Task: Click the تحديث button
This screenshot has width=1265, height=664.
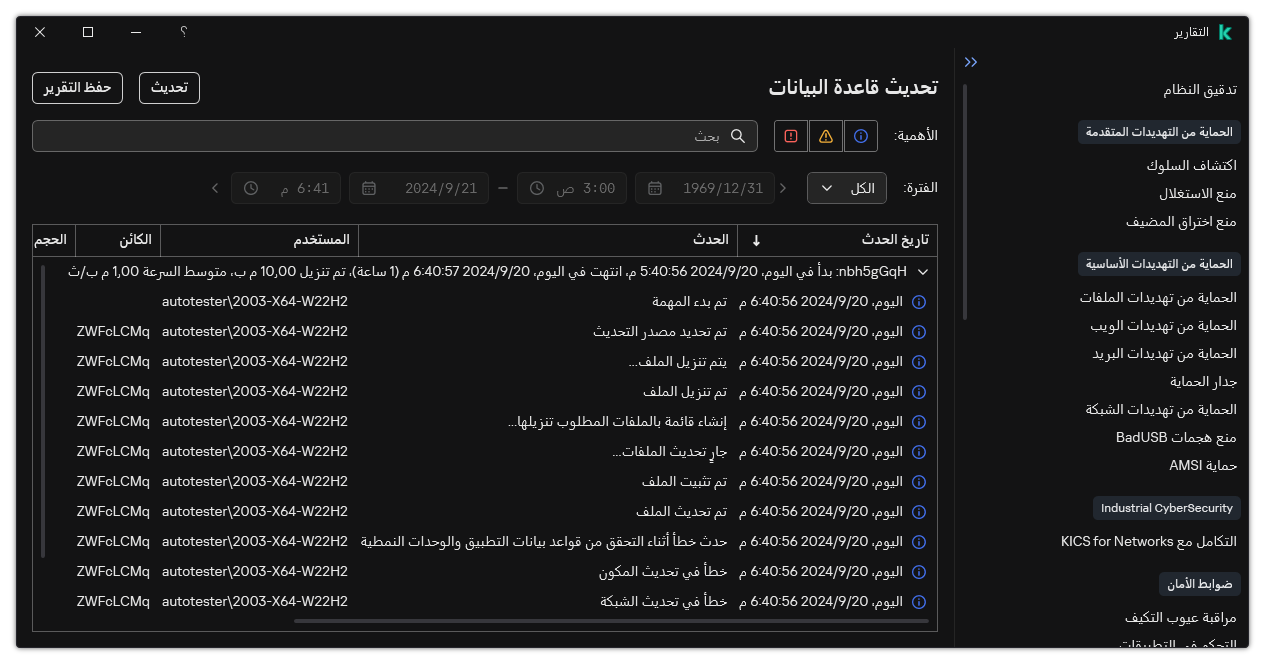Action: [x=168, y=88]
